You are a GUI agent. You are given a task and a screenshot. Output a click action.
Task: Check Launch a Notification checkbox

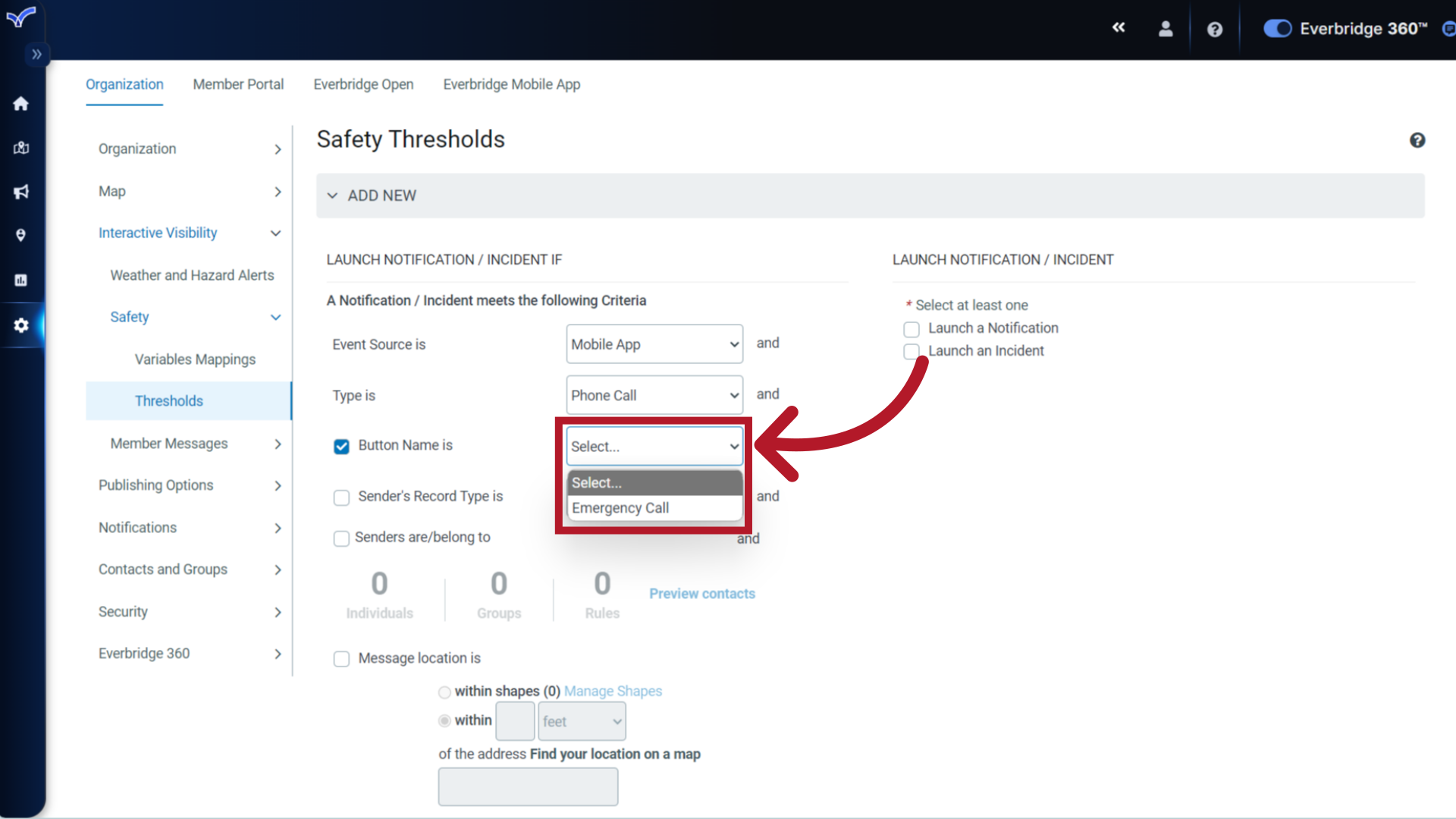912,329
